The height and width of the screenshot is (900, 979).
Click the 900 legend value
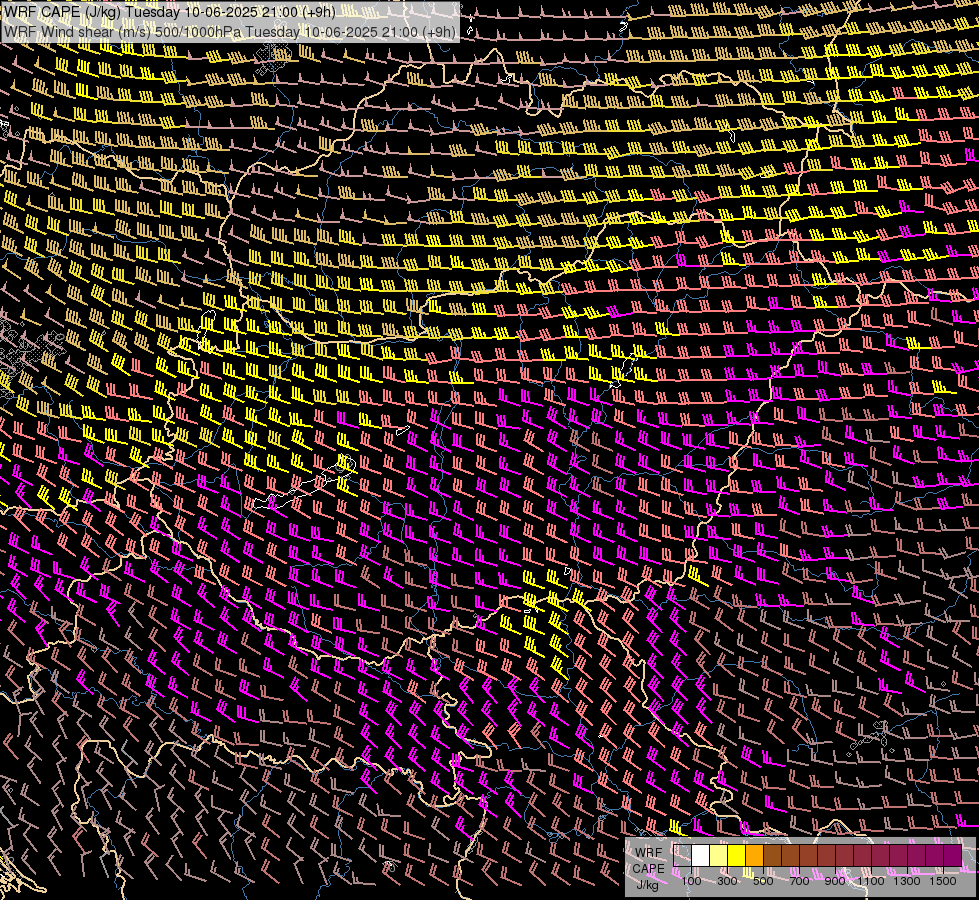coord(835,881)
